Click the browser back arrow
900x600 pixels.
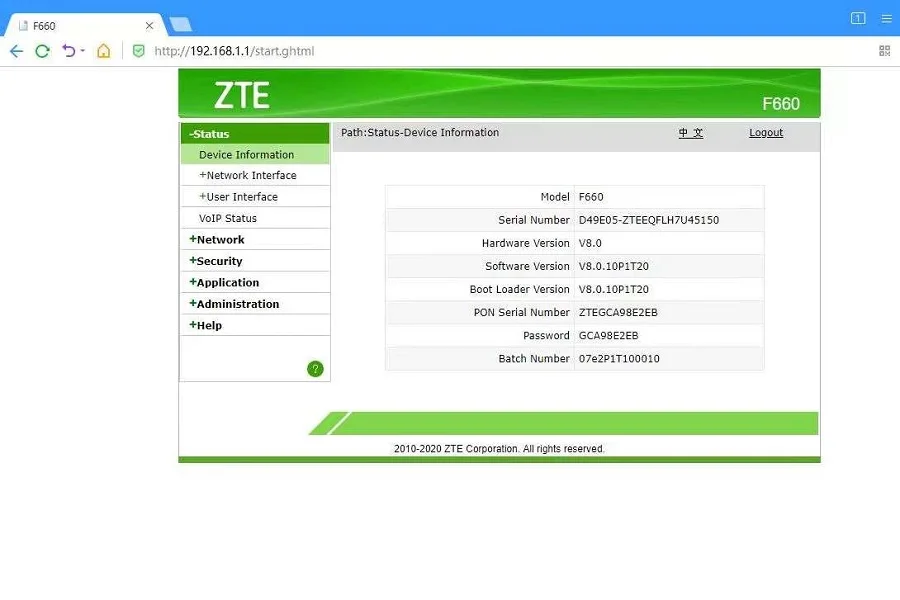click(16, 51)
